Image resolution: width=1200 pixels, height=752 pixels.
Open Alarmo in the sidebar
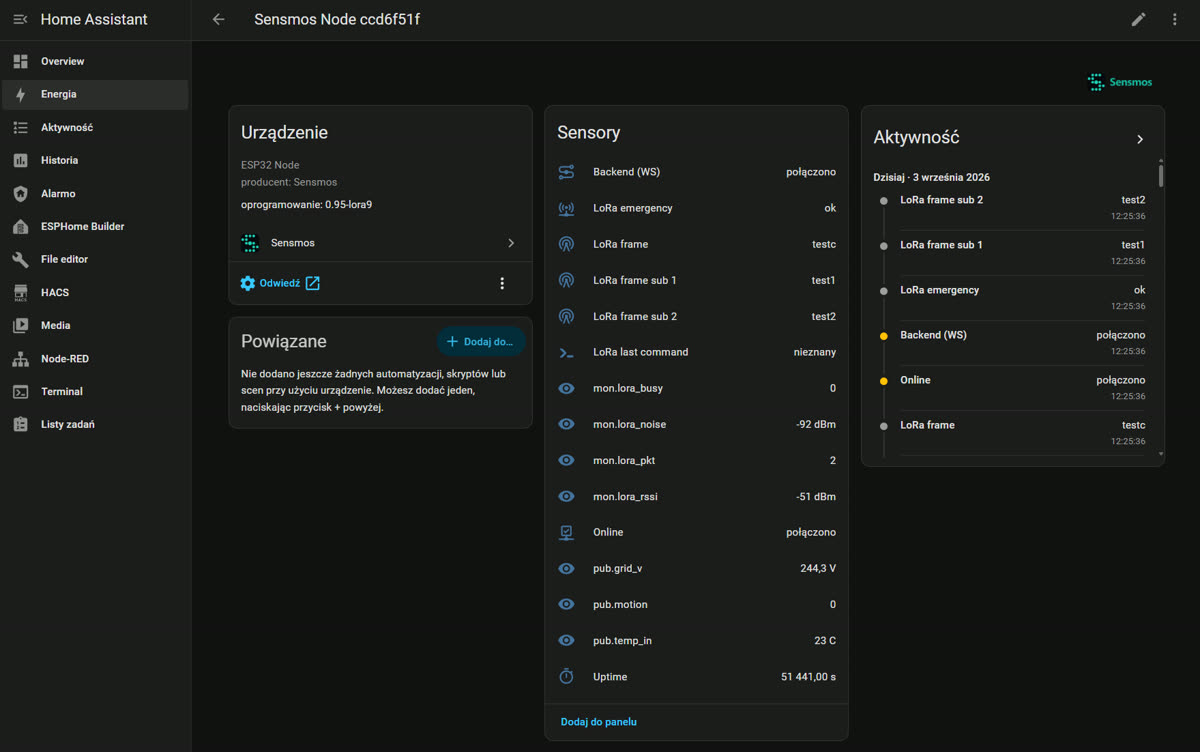tap(95, 194)
